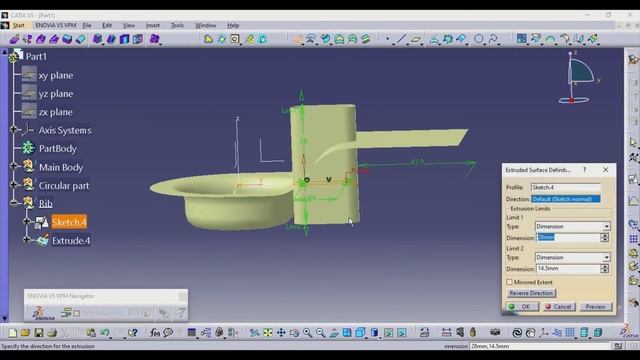Image resolution: width=640 pixels, height=360 pixels.
Task: Click the Fly mode icon
Action: coord(254,333)
